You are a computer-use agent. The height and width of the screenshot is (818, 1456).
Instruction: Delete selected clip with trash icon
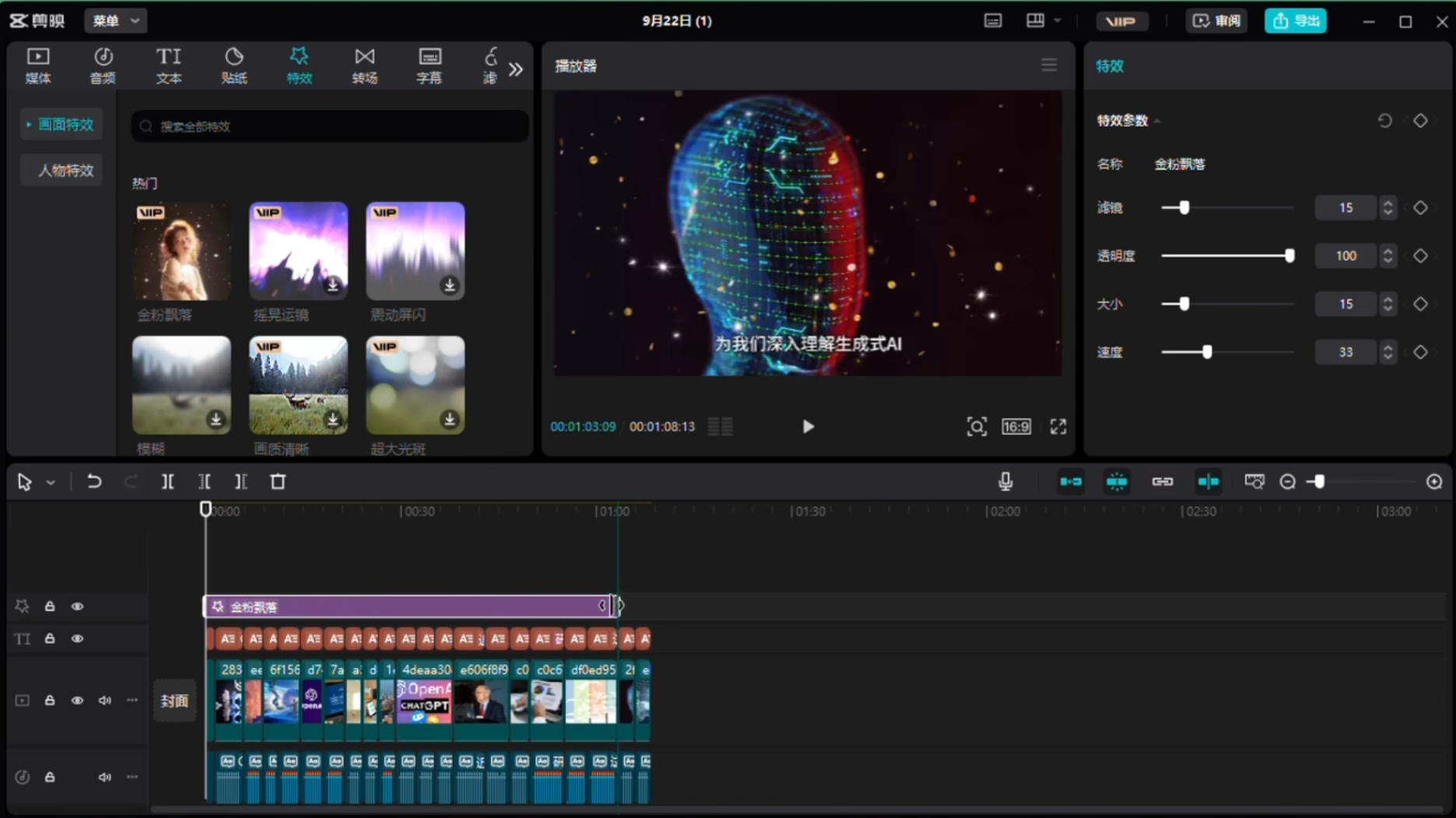pos(278,482)
